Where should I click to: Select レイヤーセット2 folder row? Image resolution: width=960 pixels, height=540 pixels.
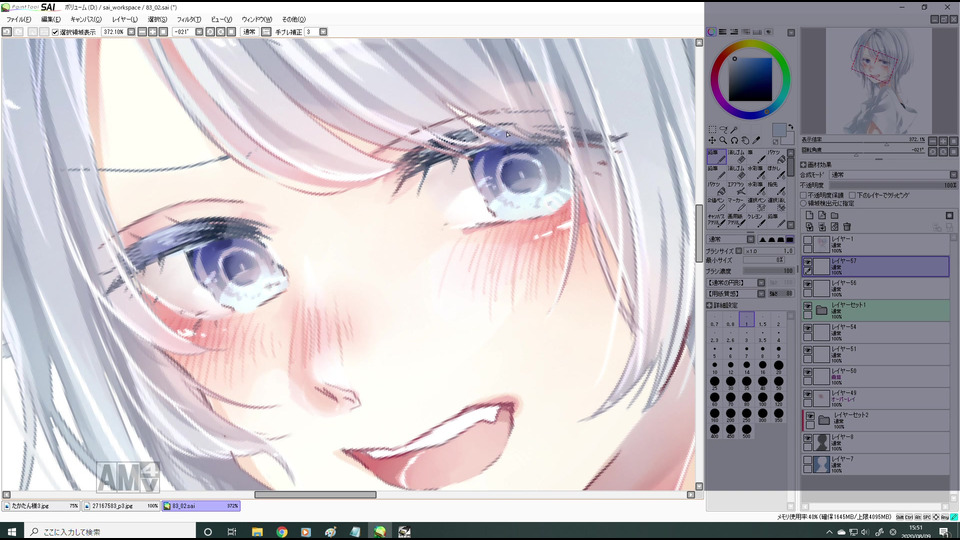(876, 420)
